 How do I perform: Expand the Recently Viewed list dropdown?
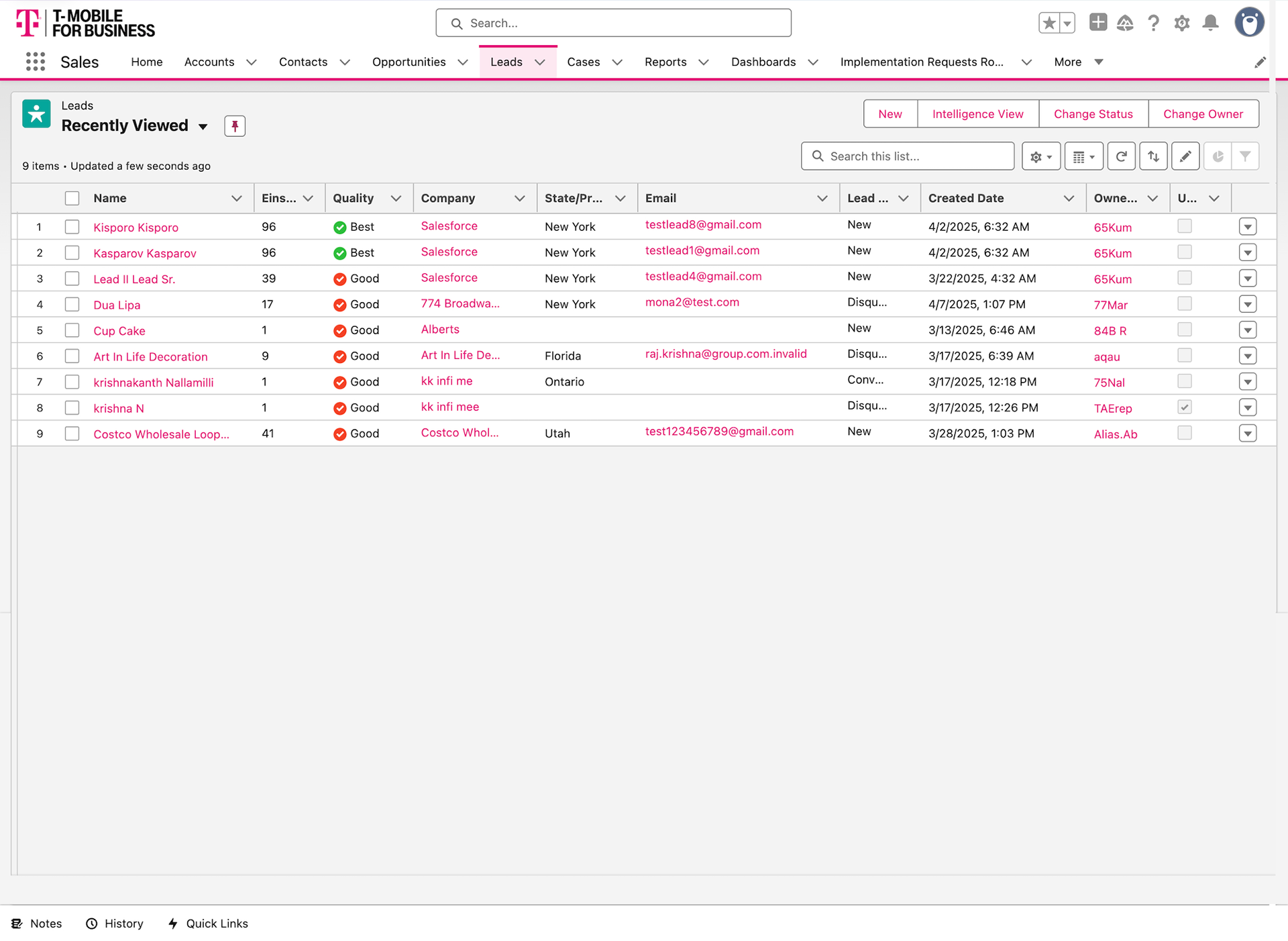[203, 126]
